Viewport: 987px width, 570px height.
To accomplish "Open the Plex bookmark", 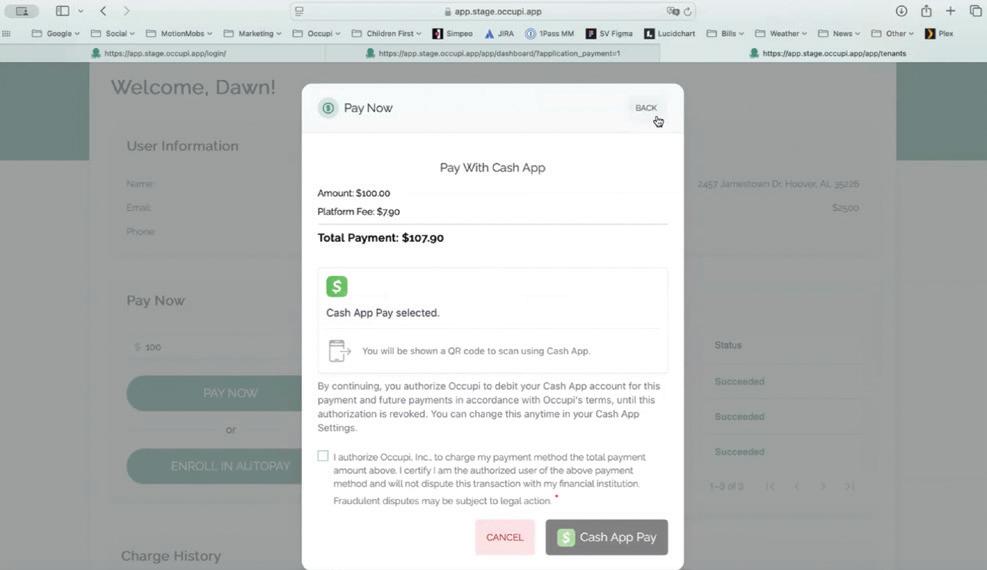I will click(x=939, y=33).
